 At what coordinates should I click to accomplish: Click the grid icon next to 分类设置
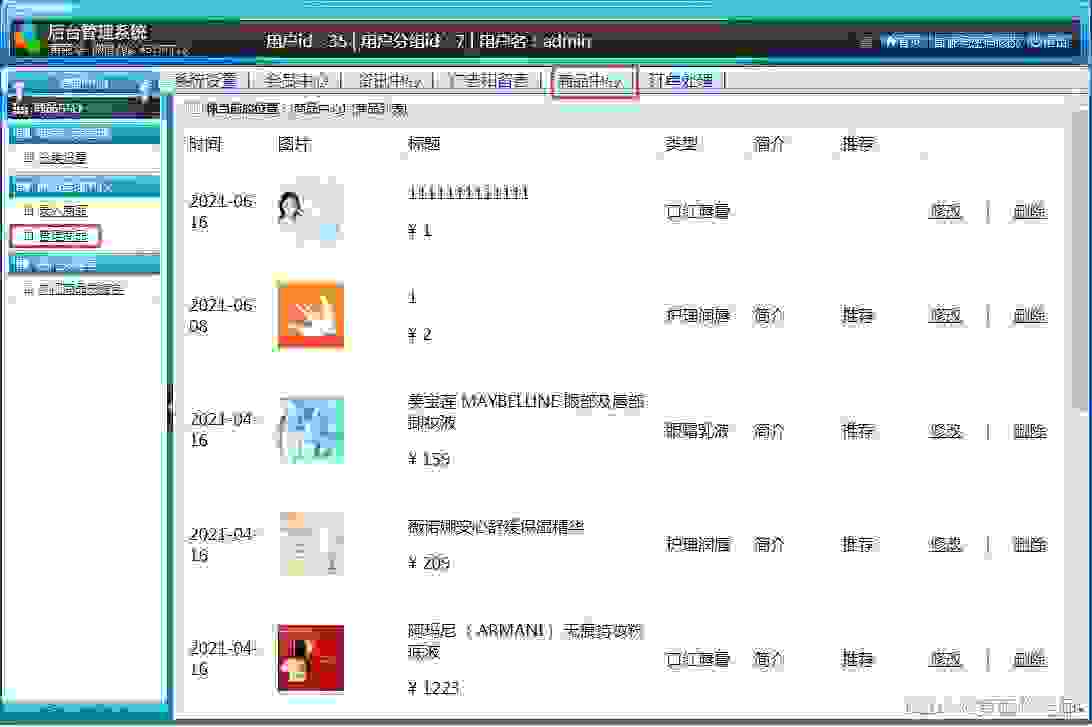[x=29, y=157]
